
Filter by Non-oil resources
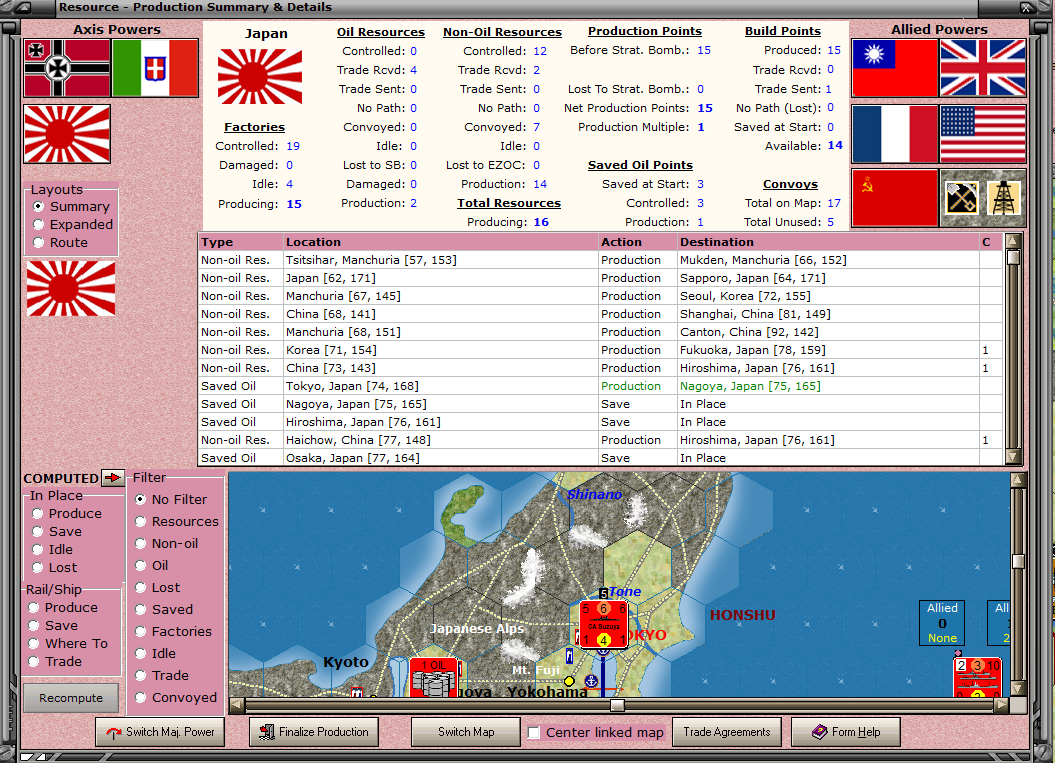[x=141, y=544]
